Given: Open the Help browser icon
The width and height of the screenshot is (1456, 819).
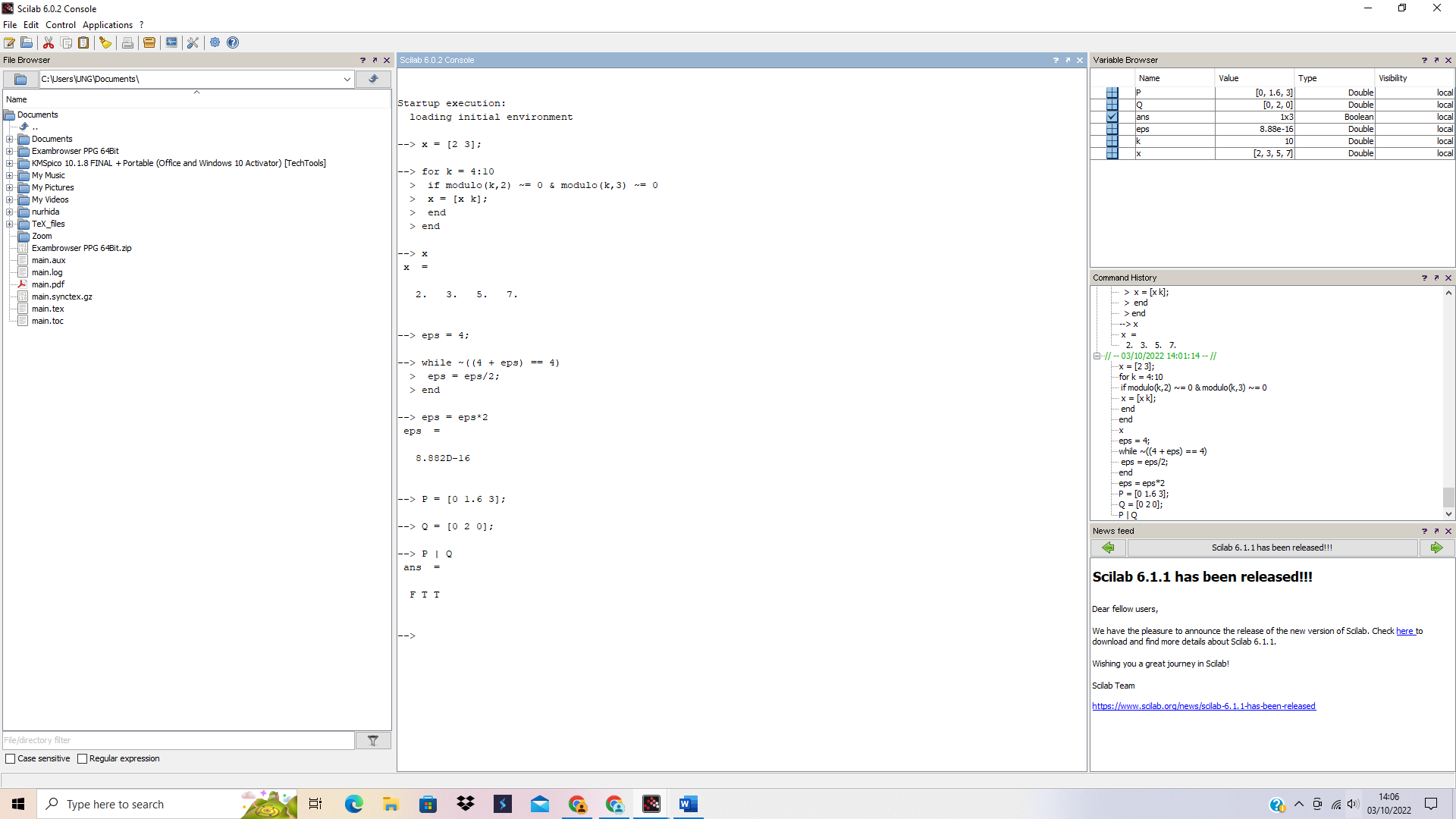Looking at the screenshot, I should 233,42.
